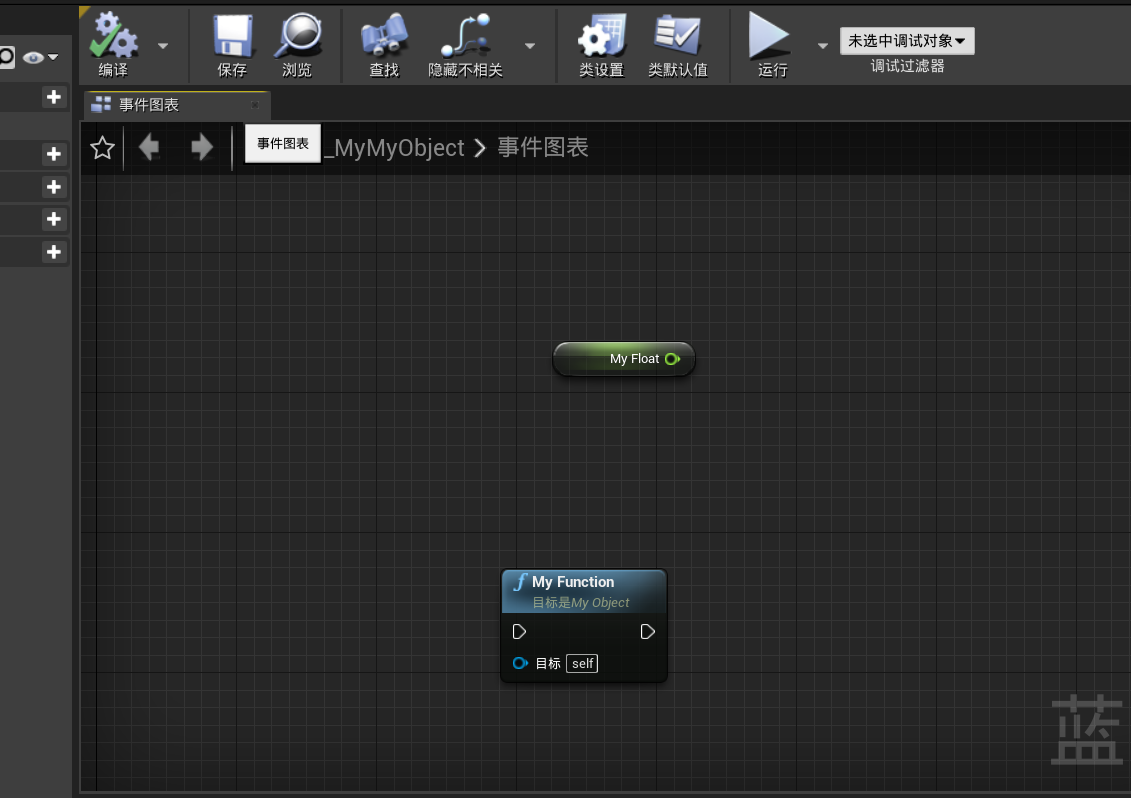
Task: Open Class Settings (类设置)
Action: pos(600,45)
